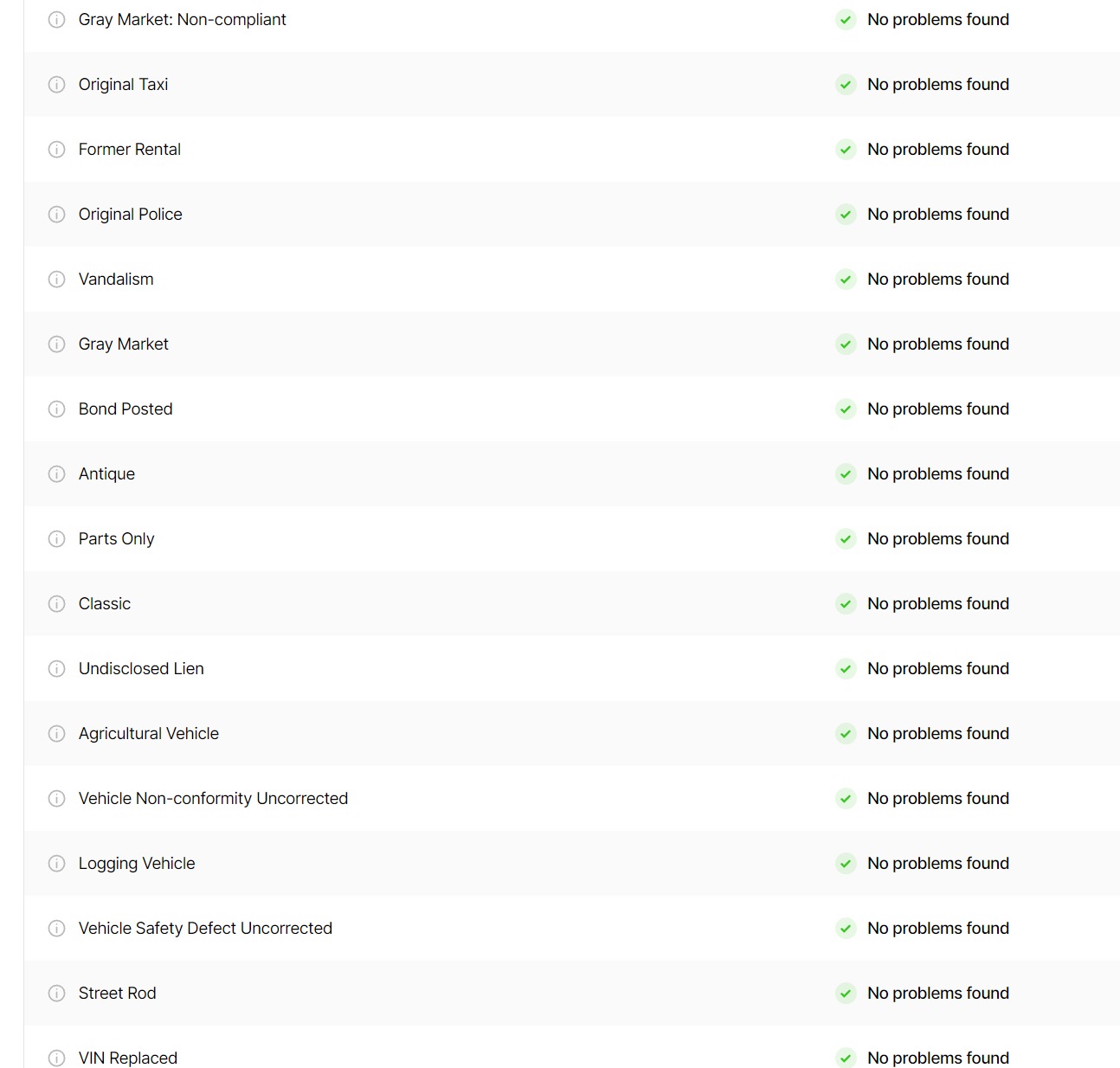Click Vehicle Safety Defect Uncorrected label
The height and width of the screenshot is (1068, 1120).
(205, 928)
